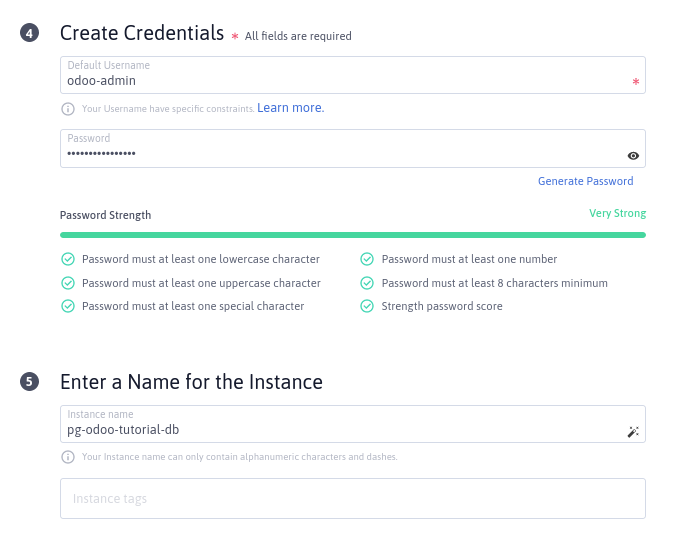Click the special character check icon
Viewport: 679px width, 541px height.
[68, 306]
